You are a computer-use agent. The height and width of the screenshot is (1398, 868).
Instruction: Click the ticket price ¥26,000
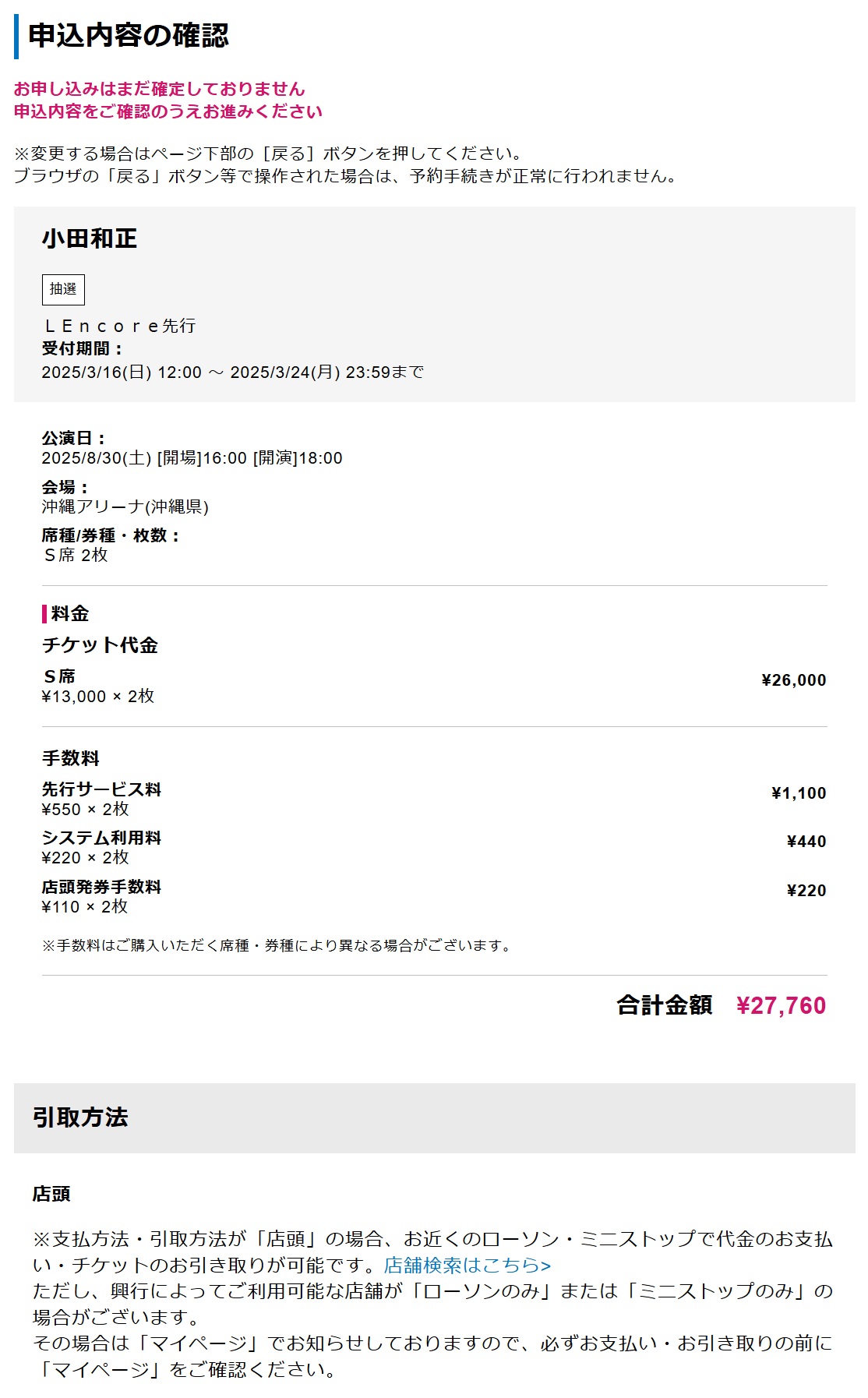(793, 680)
